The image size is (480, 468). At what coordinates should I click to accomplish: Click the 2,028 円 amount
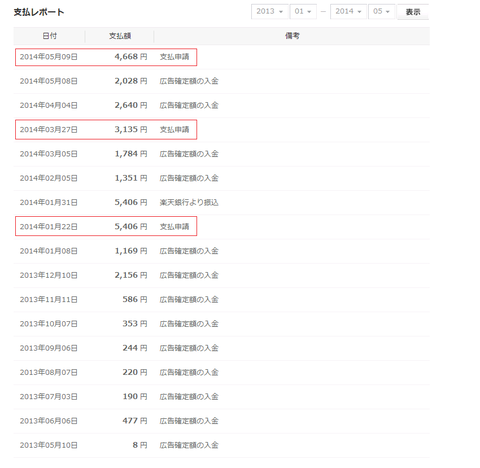click(x=131, y=81)
